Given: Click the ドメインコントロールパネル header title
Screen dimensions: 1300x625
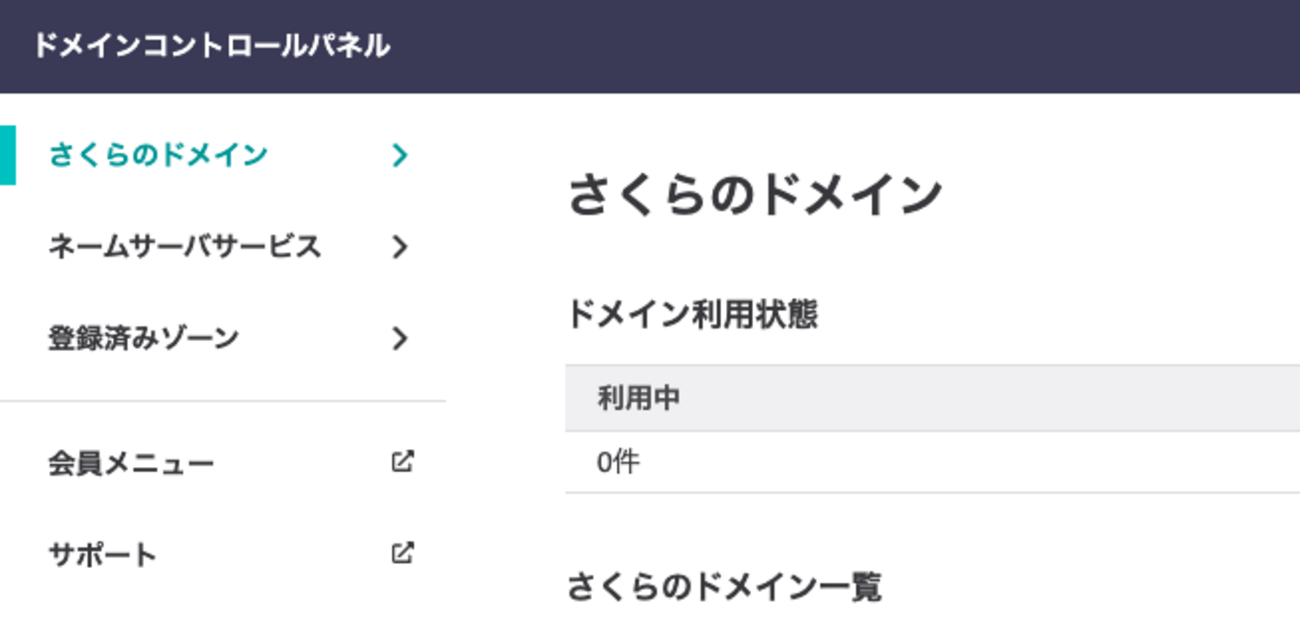Looking at the screenshot, I should coord(211,46).
